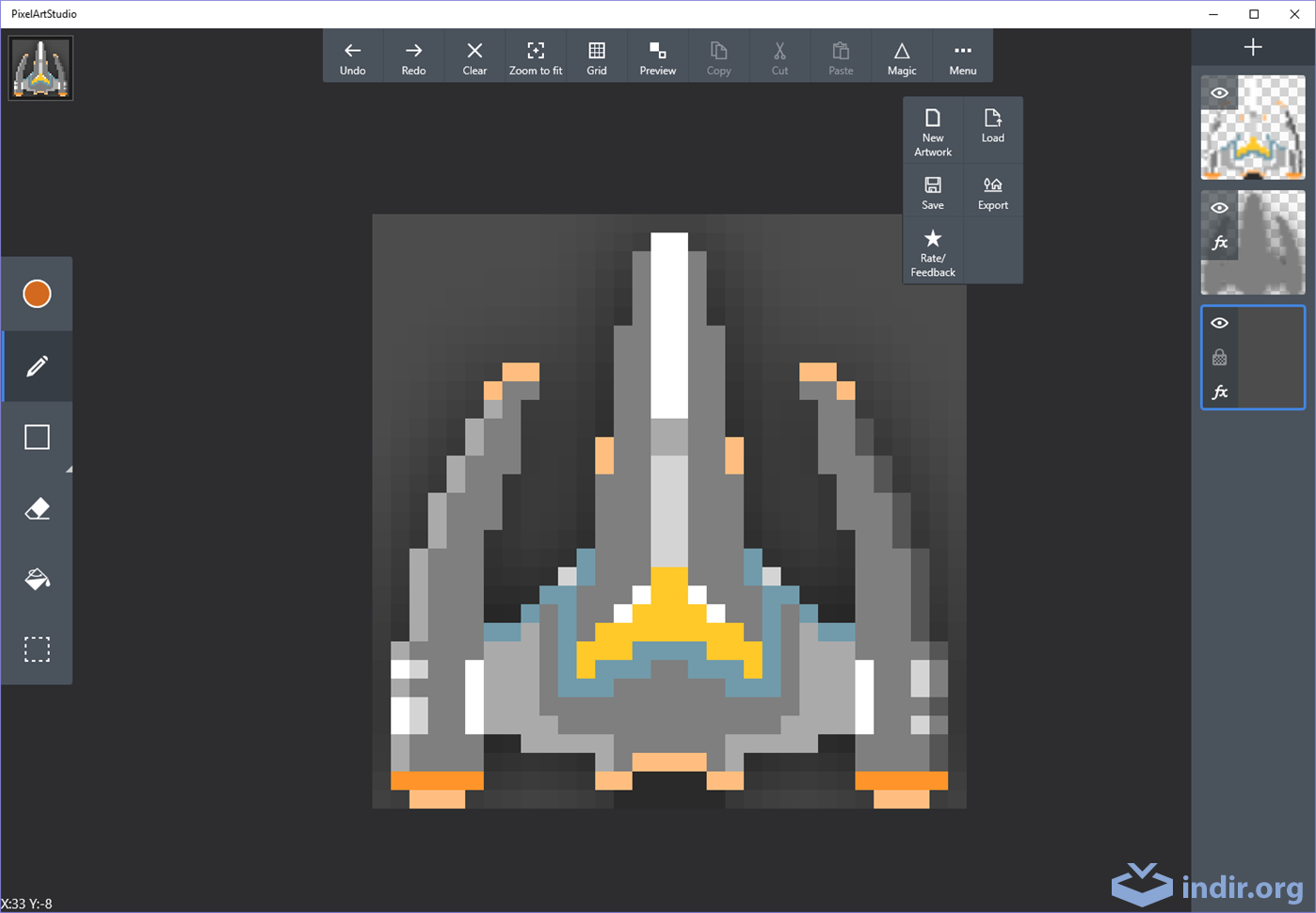Expand the shape tool options flyout
The width and height of the screenshot is (1316, 913).
click(x=69, y=467)
